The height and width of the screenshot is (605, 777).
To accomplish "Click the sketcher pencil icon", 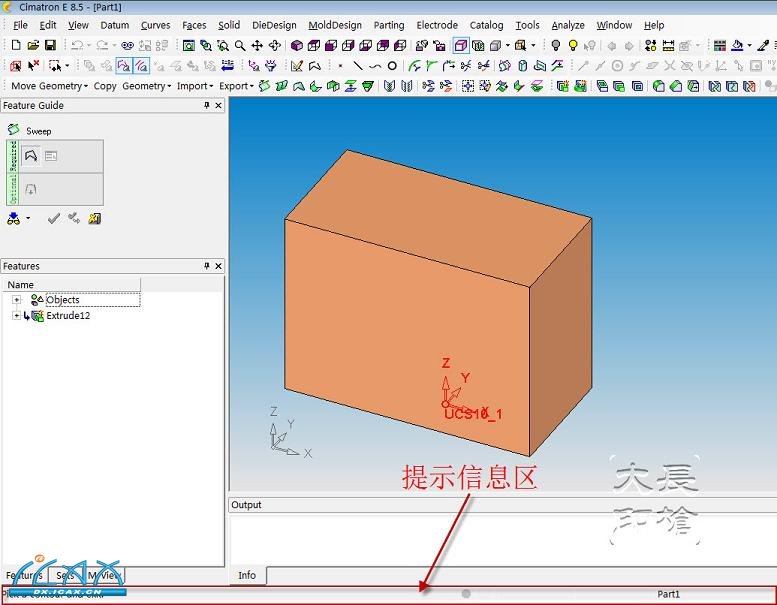I will pos(297,66).
